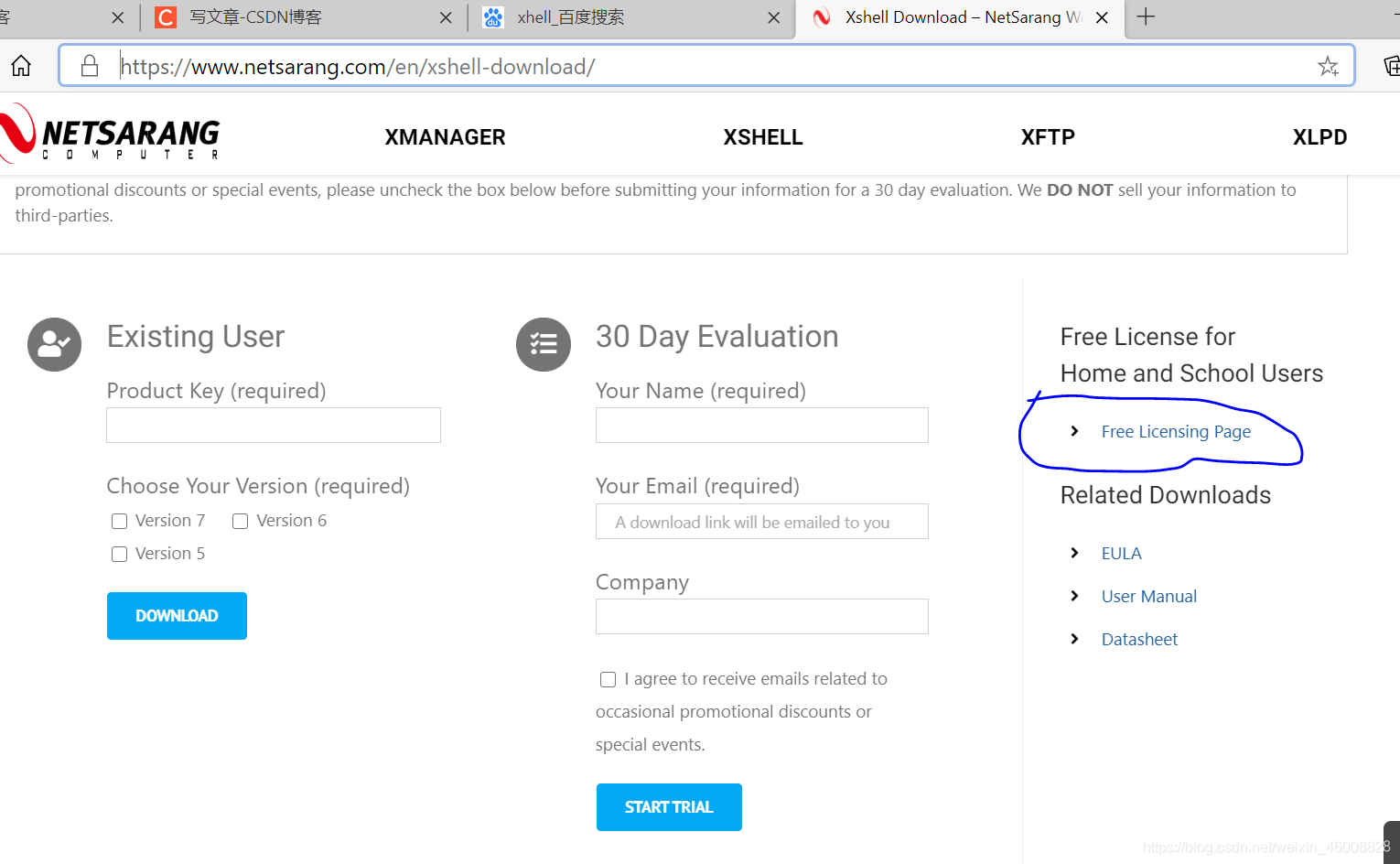
Task: Open the XMANAGER menu
Action: [445, 137]
